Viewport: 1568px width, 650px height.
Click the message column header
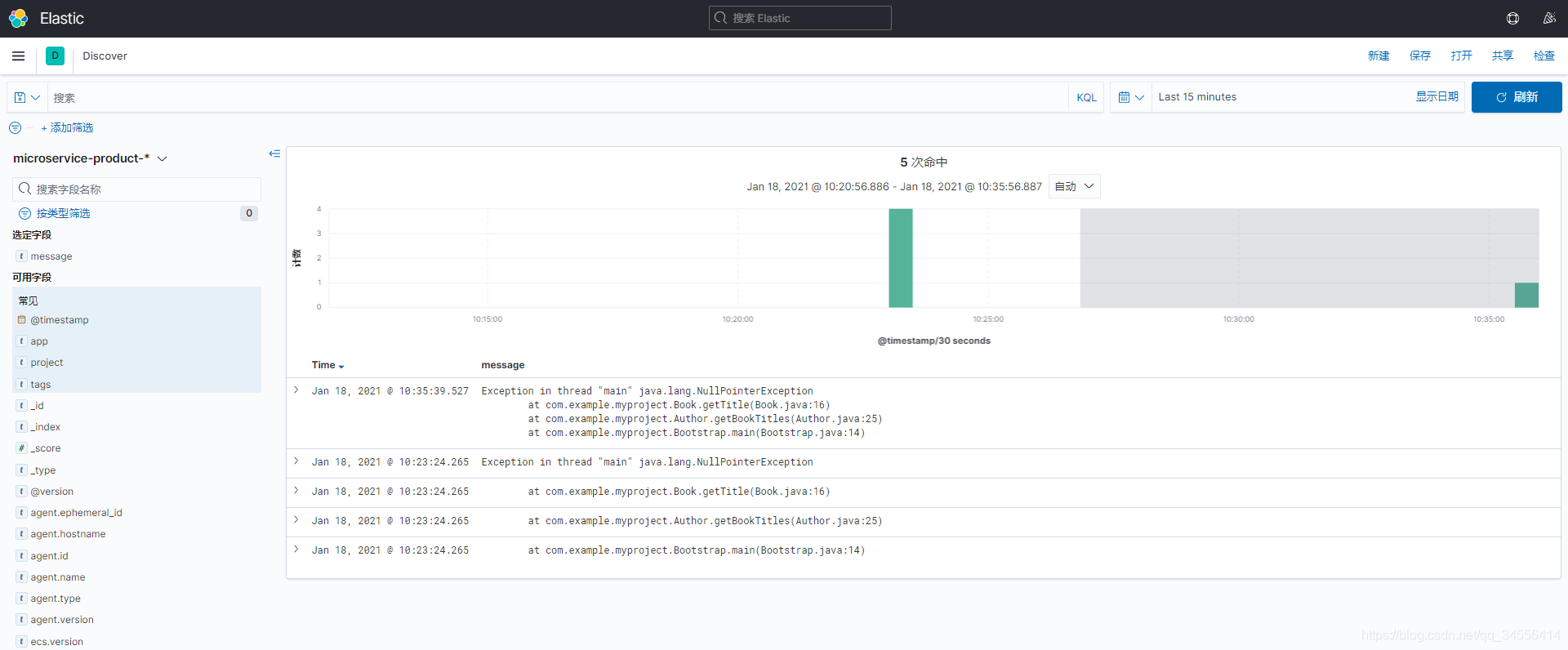(x=503, y=365)
